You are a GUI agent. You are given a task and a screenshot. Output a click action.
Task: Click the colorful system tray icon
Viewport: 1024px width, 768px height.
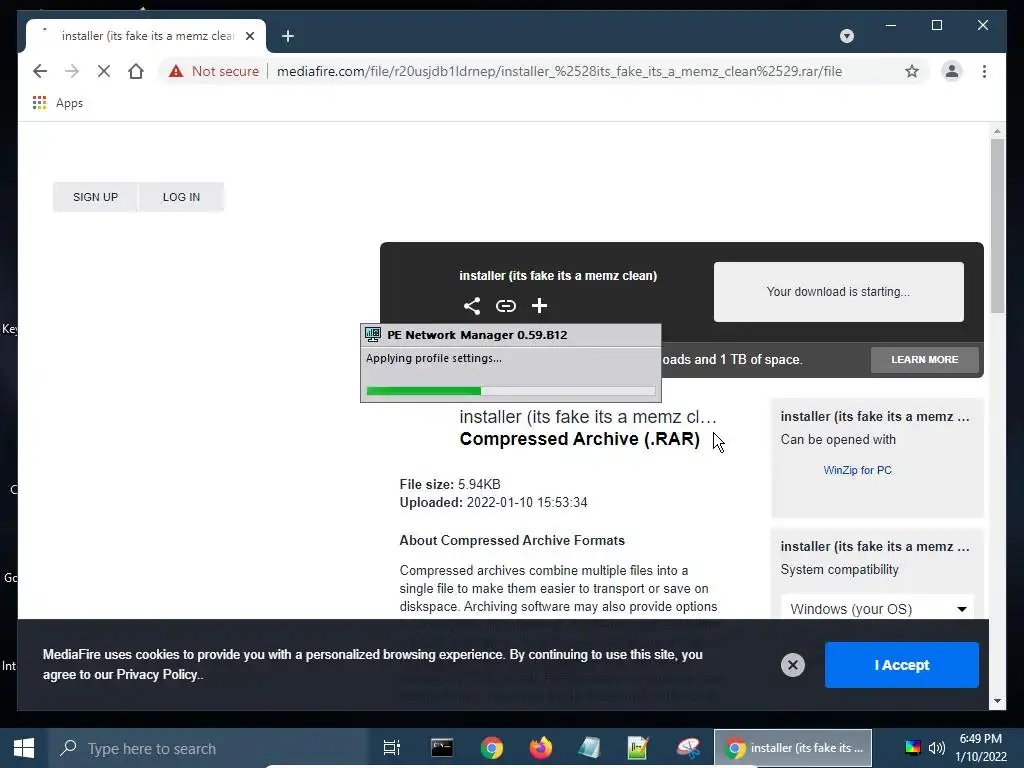(x=912, y=748)
